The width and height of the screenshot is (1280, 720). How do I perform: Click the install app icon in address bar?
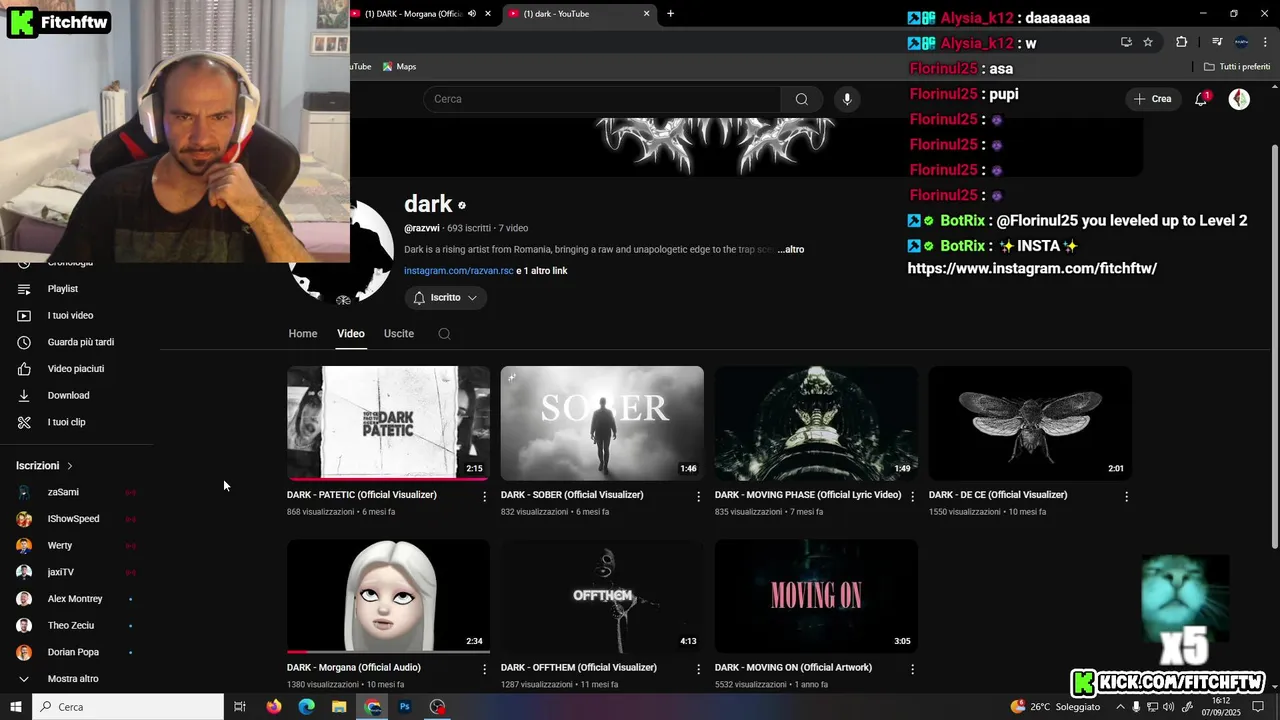click(1126, 42)
